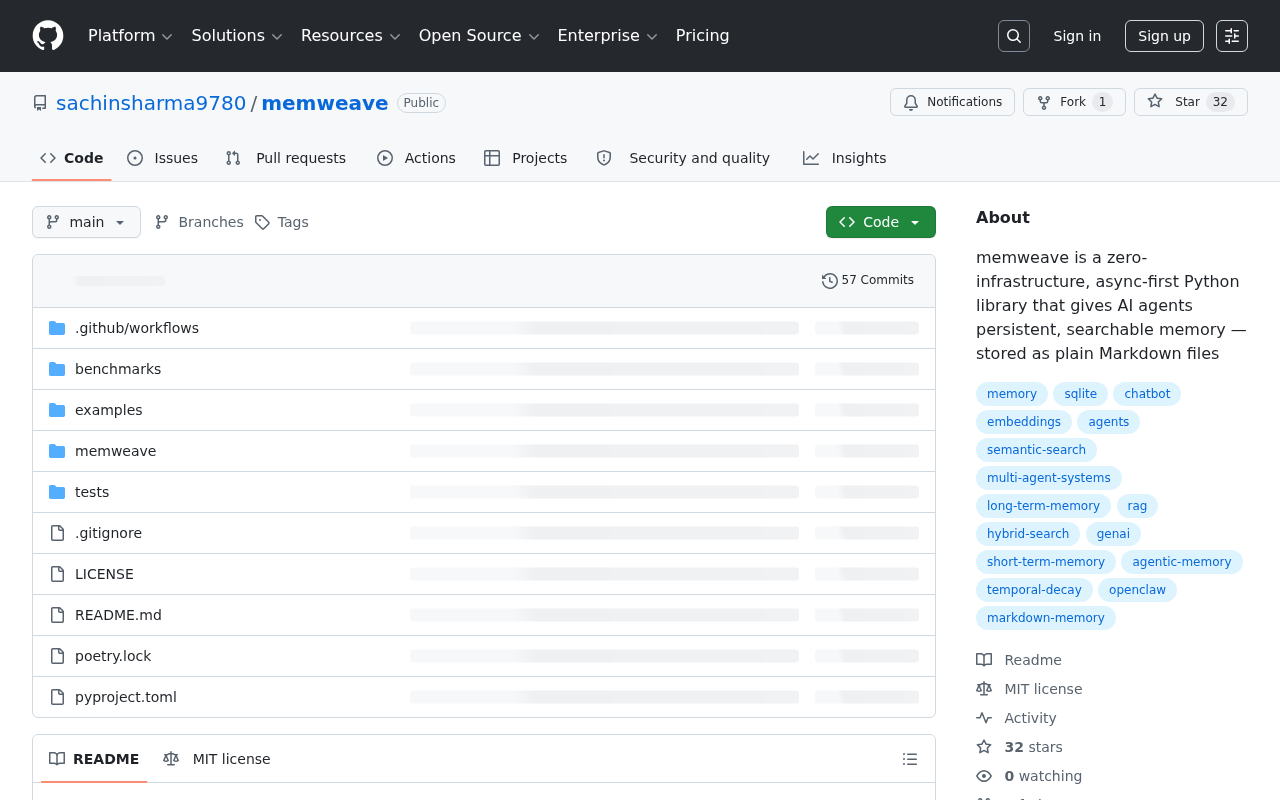Open the Pull requests tab
The width and height of the screenshot is (1280, 800).
pyautogui.click(x=285, y=158)
